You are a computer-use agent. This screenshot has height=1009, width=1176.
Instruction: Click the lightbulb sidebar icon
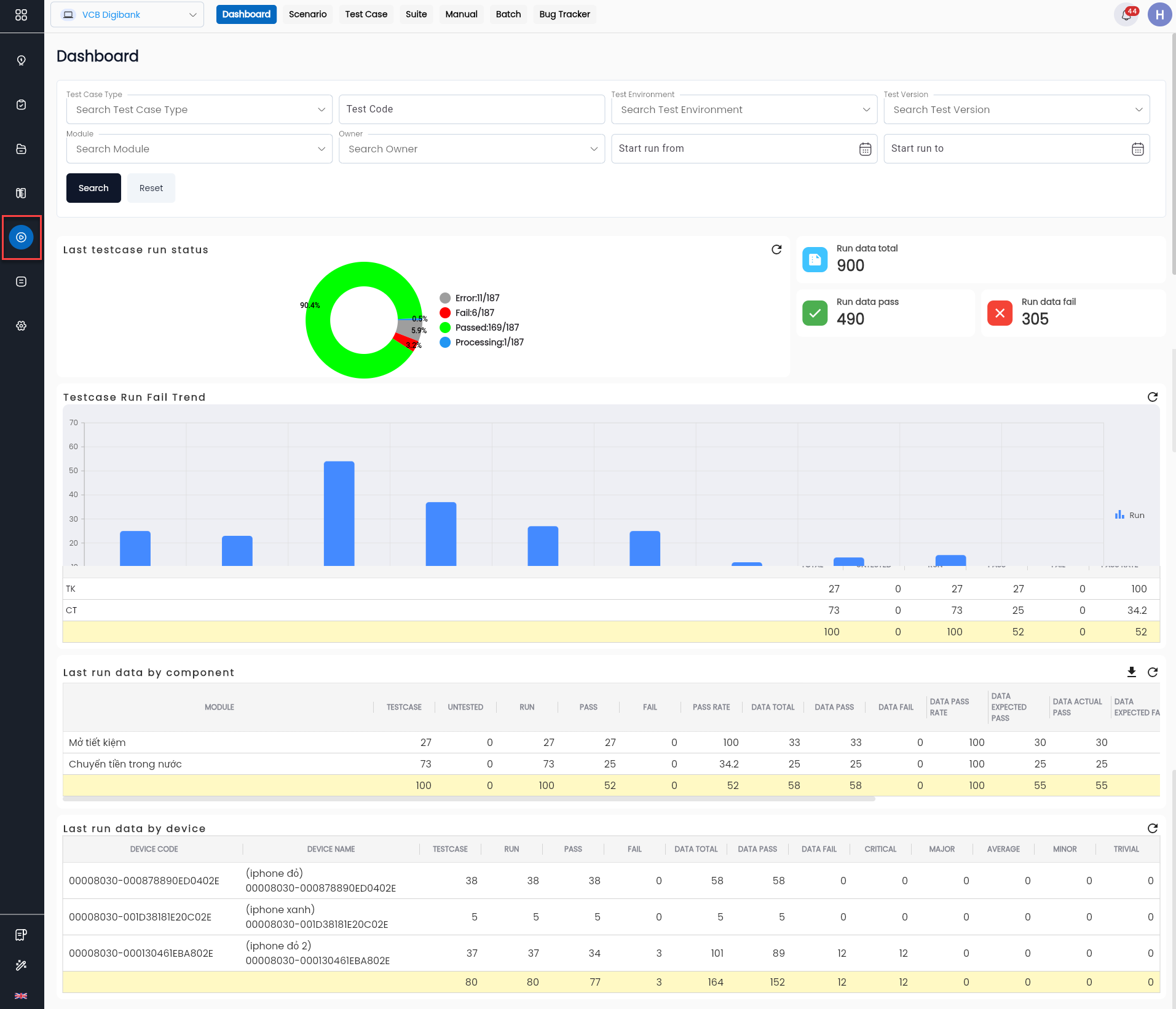tap(21, 60)
